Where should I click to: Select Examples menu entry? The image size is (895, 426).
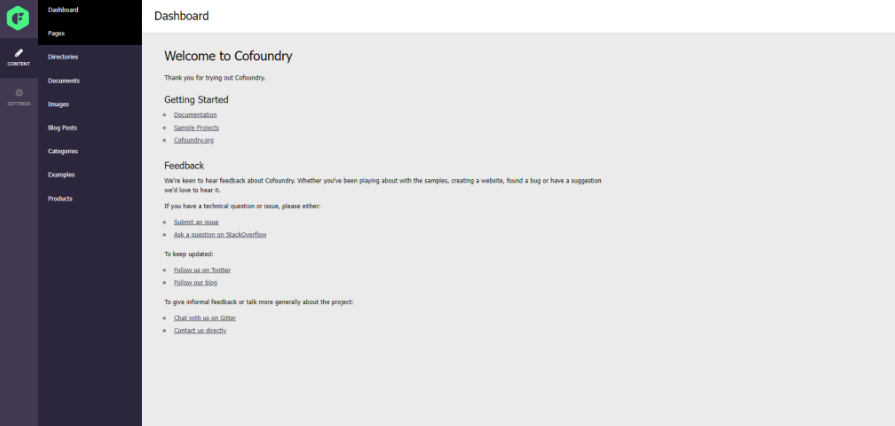pyautogui.click(x=61, y=175)
